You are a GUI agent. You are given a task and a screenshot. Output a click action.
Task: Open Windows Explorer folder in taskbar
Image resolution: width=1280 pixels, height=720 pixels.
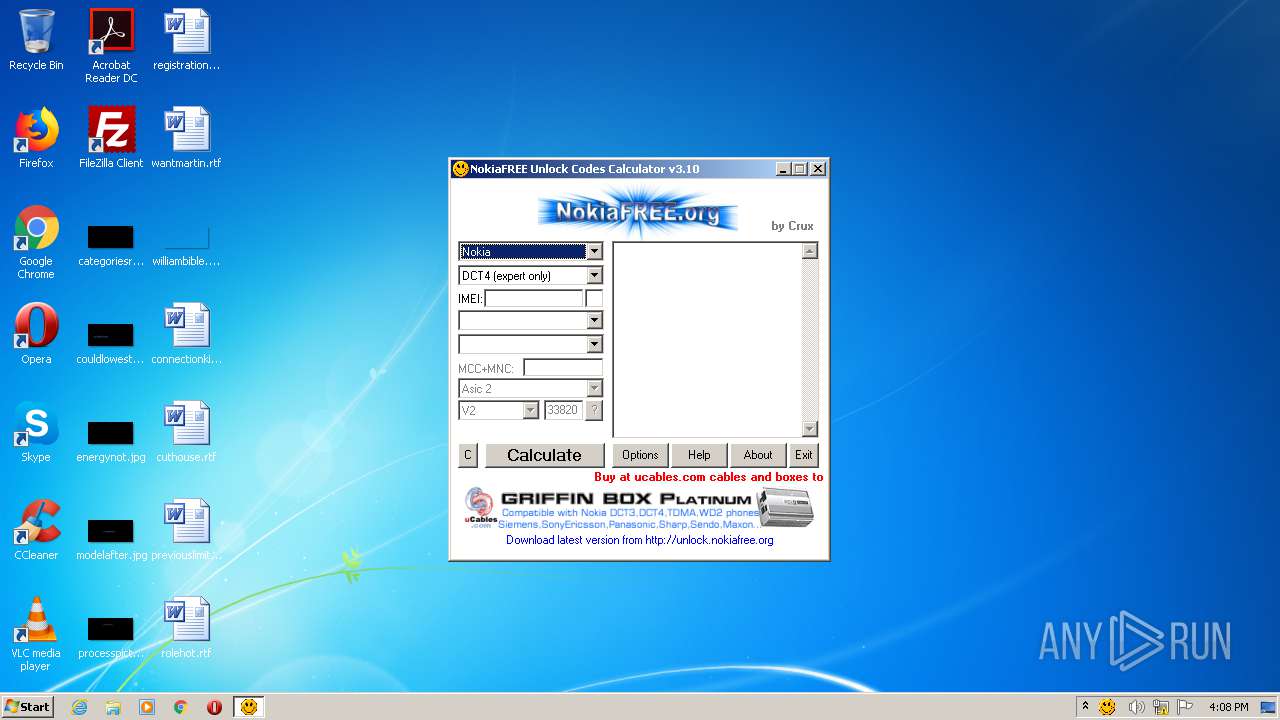click(113, 707)
